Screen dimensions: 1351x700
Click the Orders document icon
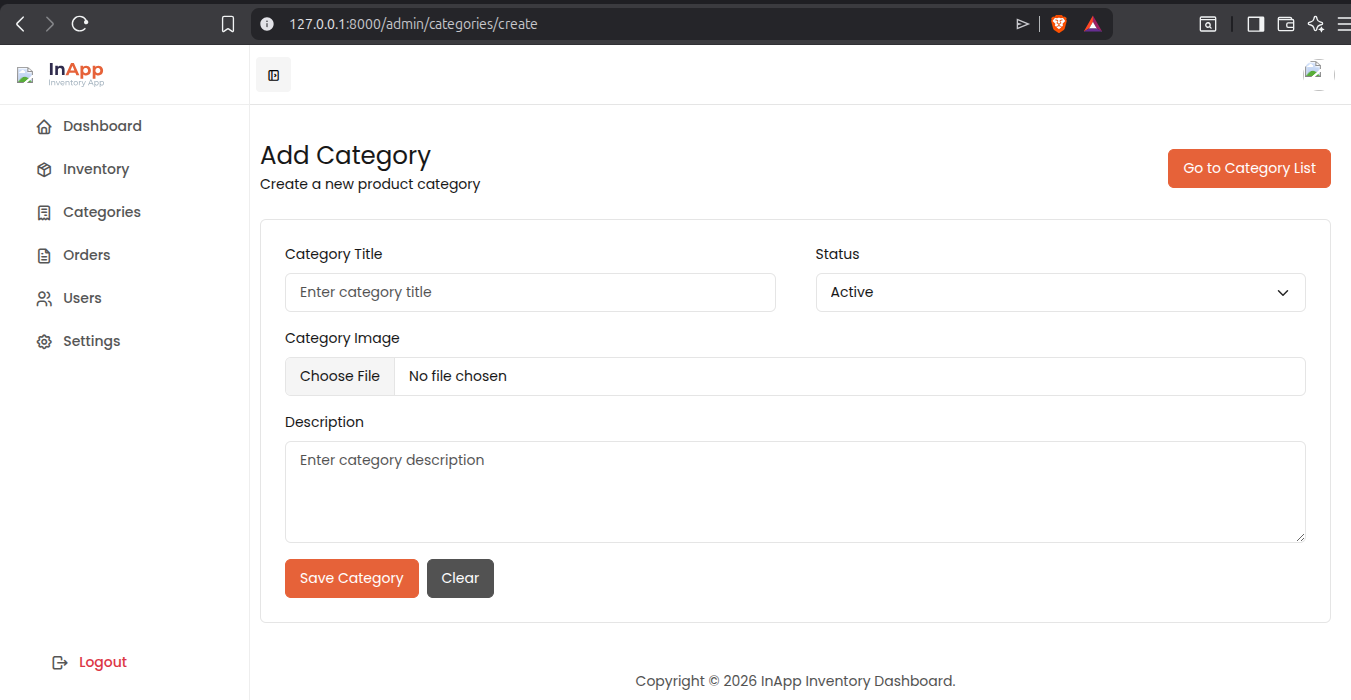click(44, 256)
